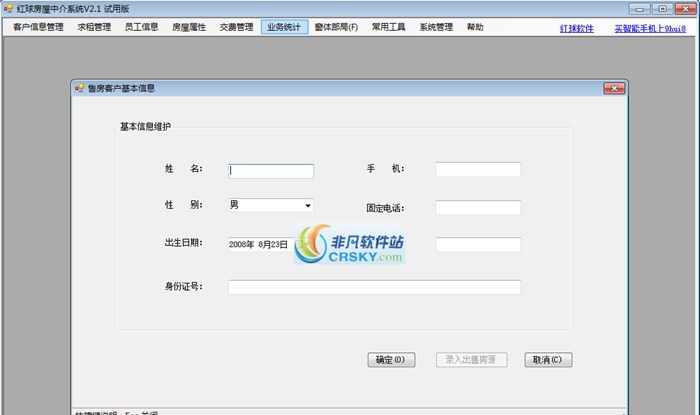The image size is (700, 415).
Task: Open the 业务统计 menu
Action: [284, 27]
